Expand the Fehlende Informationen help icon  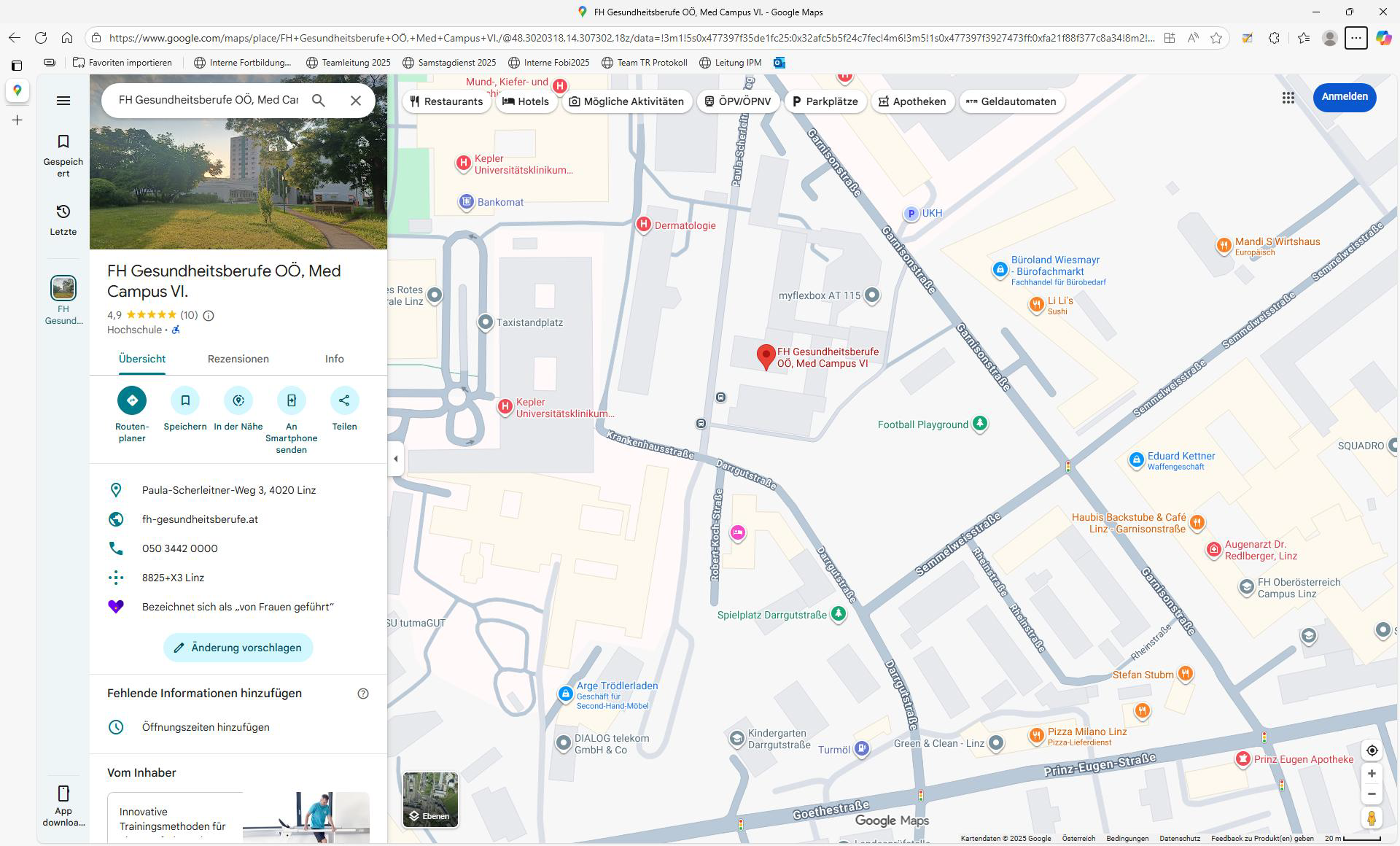(363, 694)
